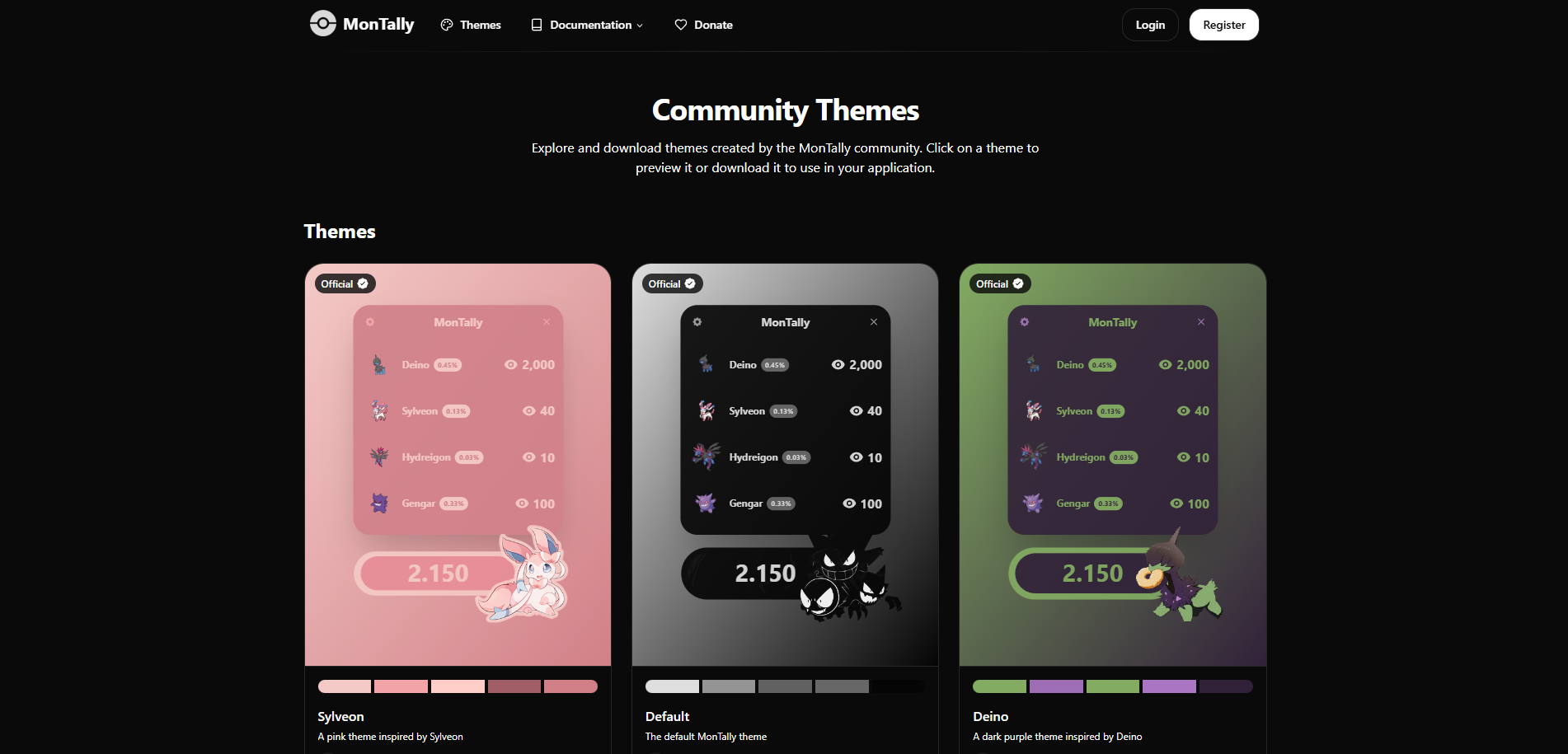Image resolution: width=1568 pixels, height=754 pixels.
Task: Click the MonTally Pokeball logo icon
Action: [x=322, y=24]
